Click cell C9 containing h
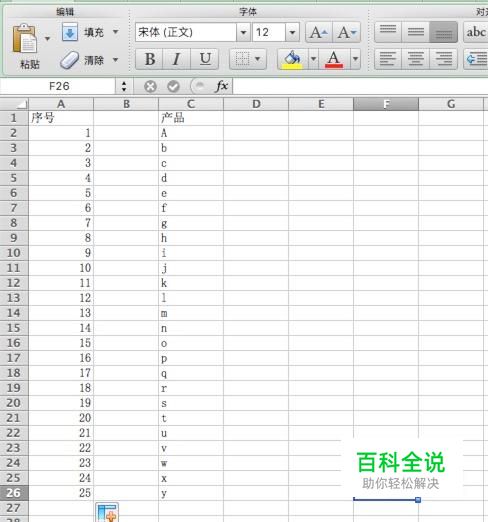Image resolution: width=488 pixels, height=522 pixels. point(191,238)
